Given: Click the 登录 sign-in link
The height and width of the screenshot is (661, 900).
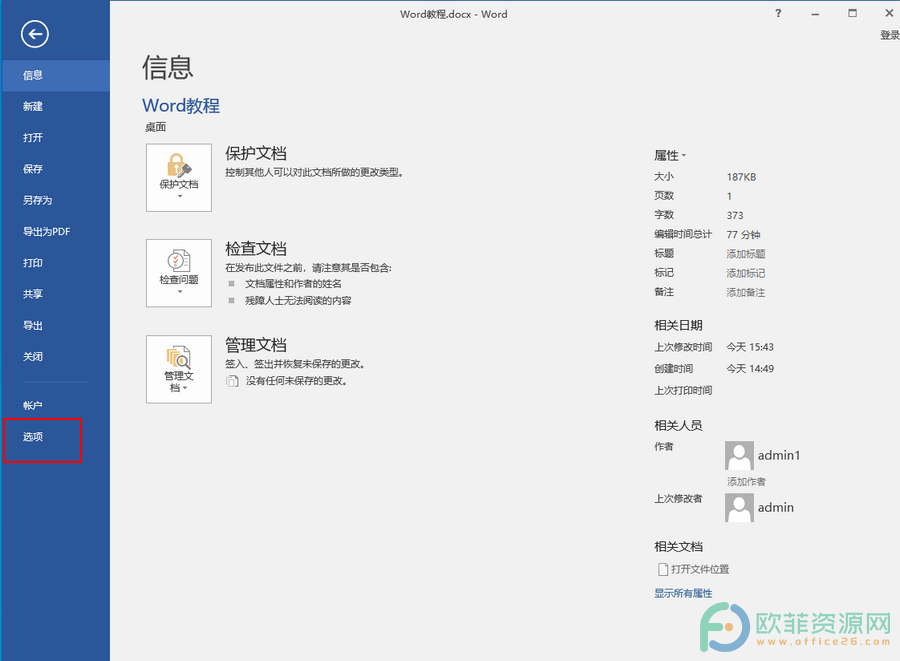Looking at the screenshot, I should [890, 36].
